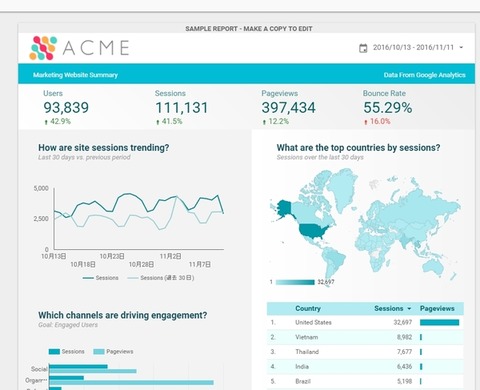
Task: Click the 6,436 sessions value
Action: click(x=404, y=366)
